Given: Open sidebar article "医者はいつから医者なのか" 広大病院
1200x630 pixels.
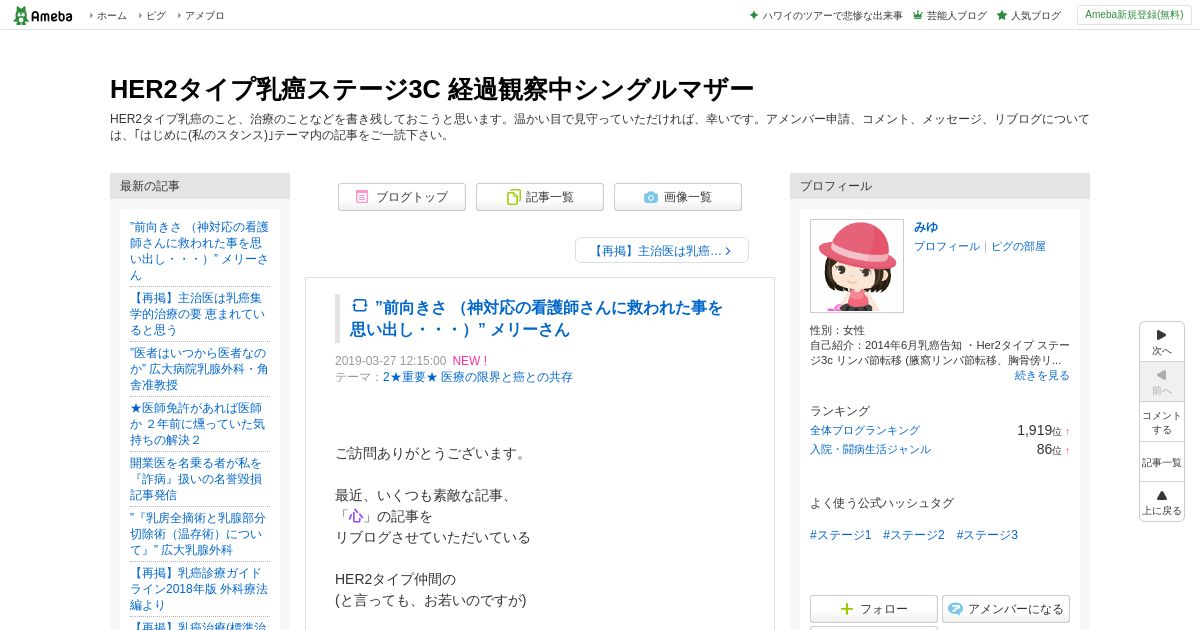Looking at the screenshot, I should [x=199, y=369].
